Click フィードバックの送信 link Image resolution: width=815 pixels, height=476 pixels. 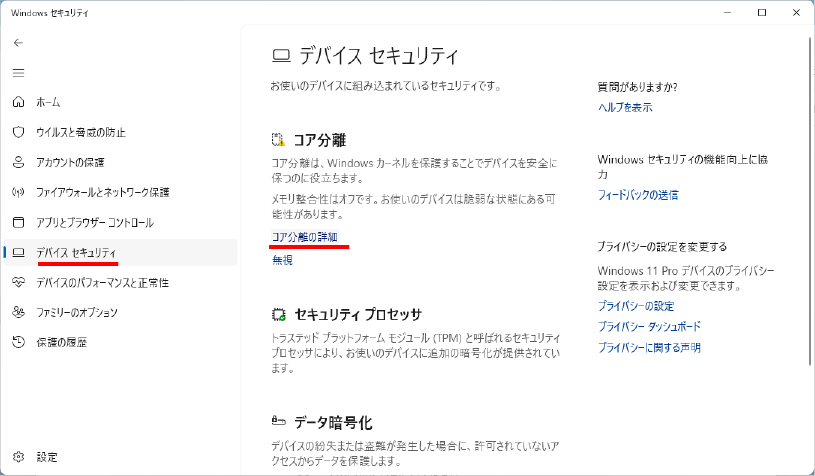pyautogui.click(x=638, y=195)
